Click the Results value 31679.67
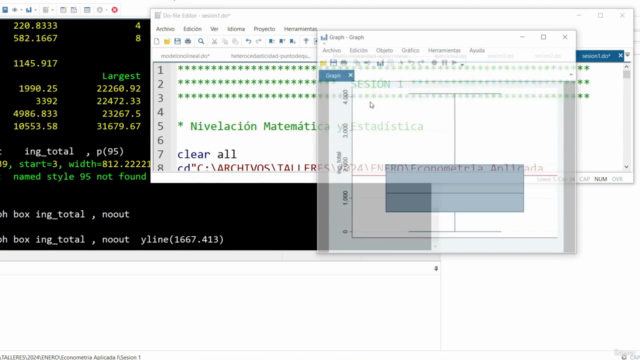This screenshot has width=640, height=360. (118, 126)
